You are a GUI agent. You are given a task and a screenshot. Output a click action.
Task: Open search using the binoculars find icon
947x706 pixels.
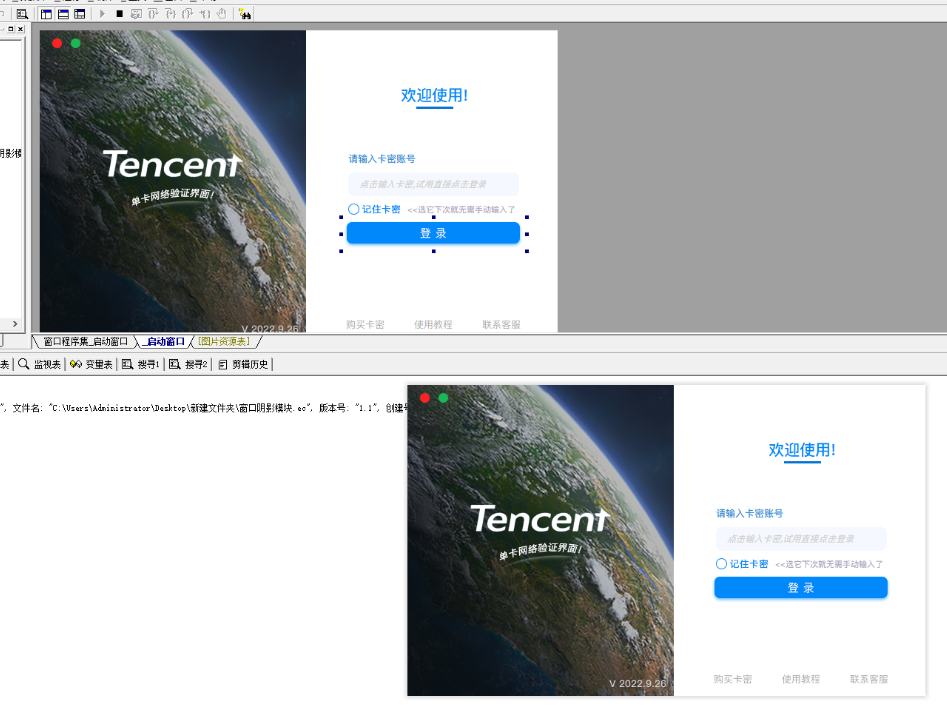coord(246,14)
